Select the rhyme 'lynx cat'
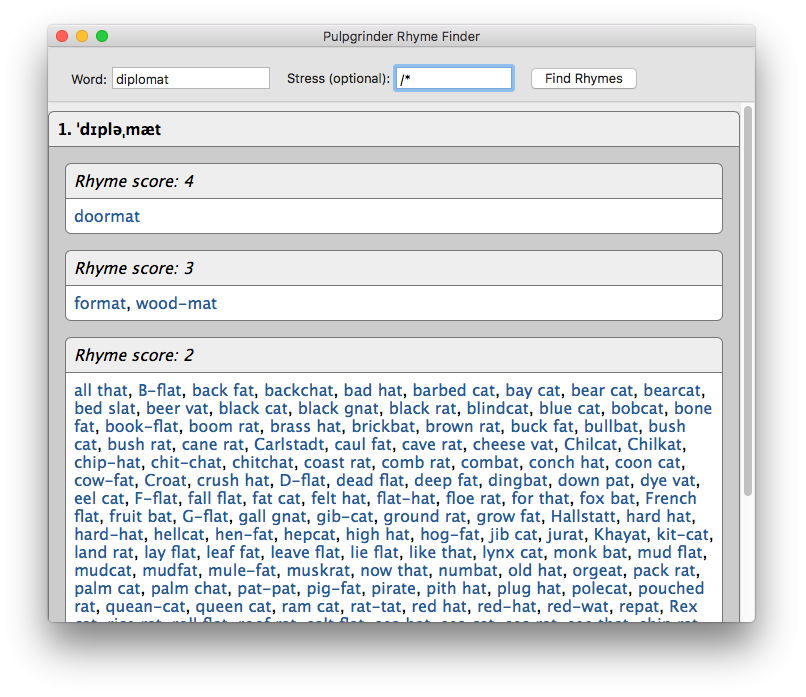The image size is (806, 697). coord(512,553)
